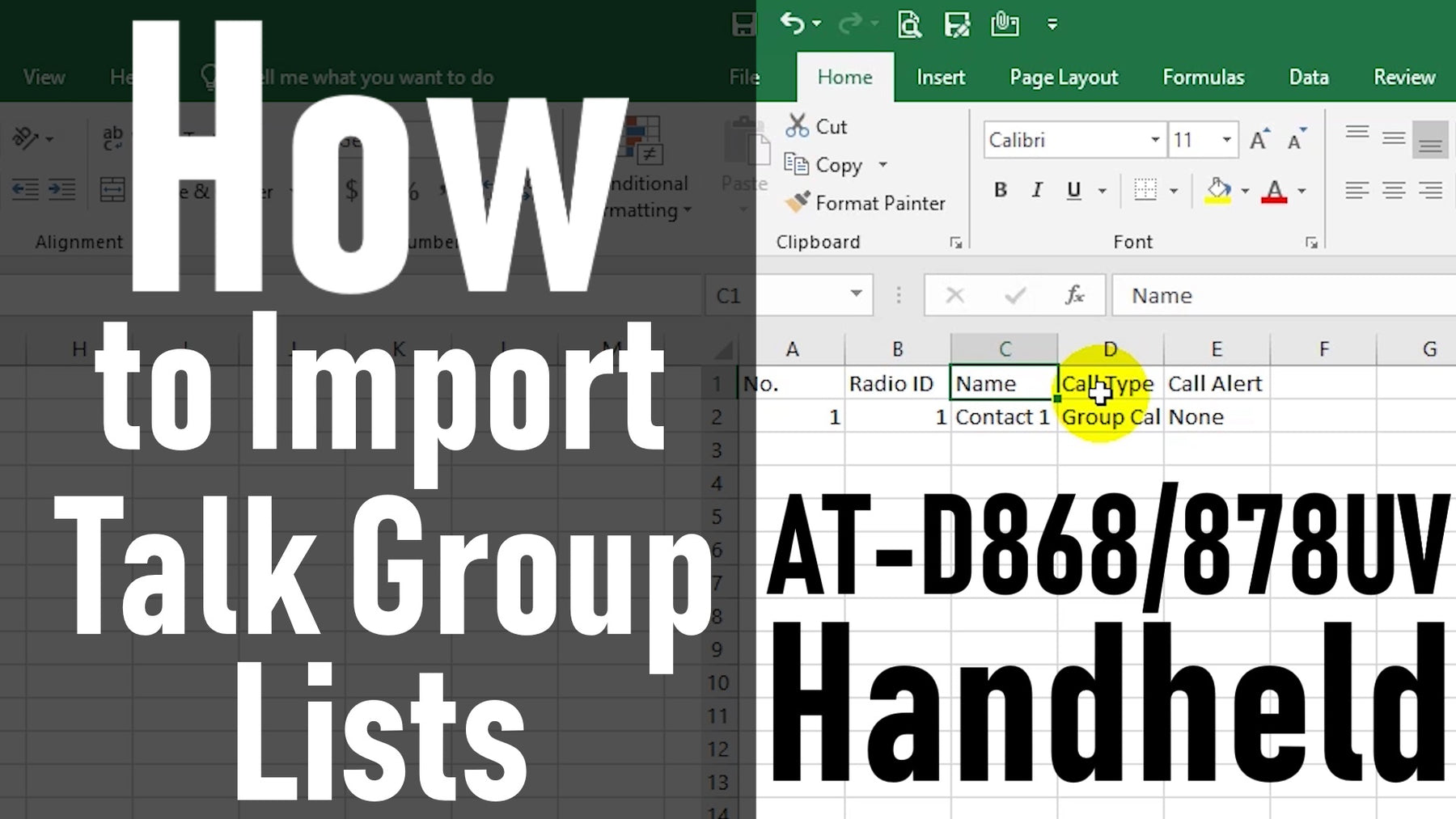Expand Font Color palette arrow
The image size is (1456, 819).
(1302, 191)
